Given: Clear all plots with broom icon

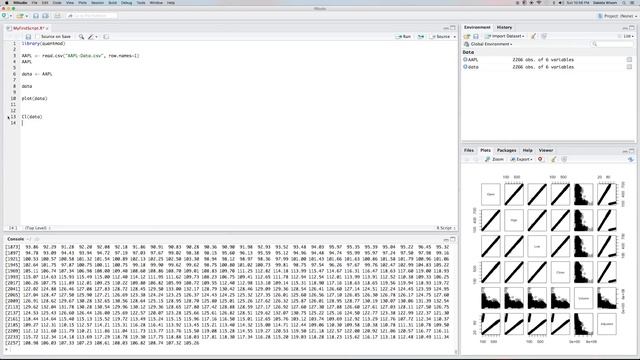Looking at the screenshot, I should point(553,159).
